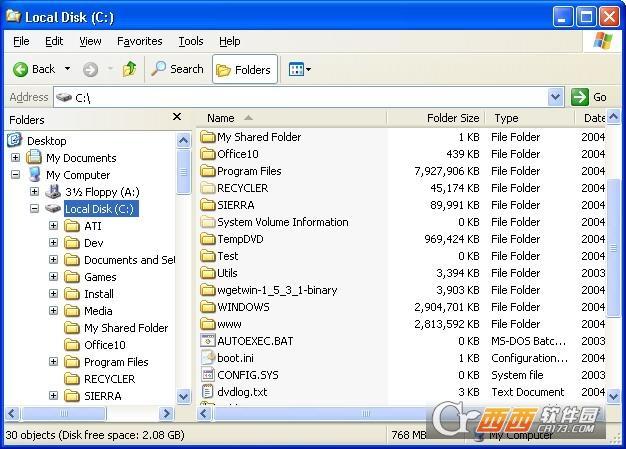Click the folder tree scroll down arrow
This screenshot has width=626, height=449.
(x=183, y=396)
